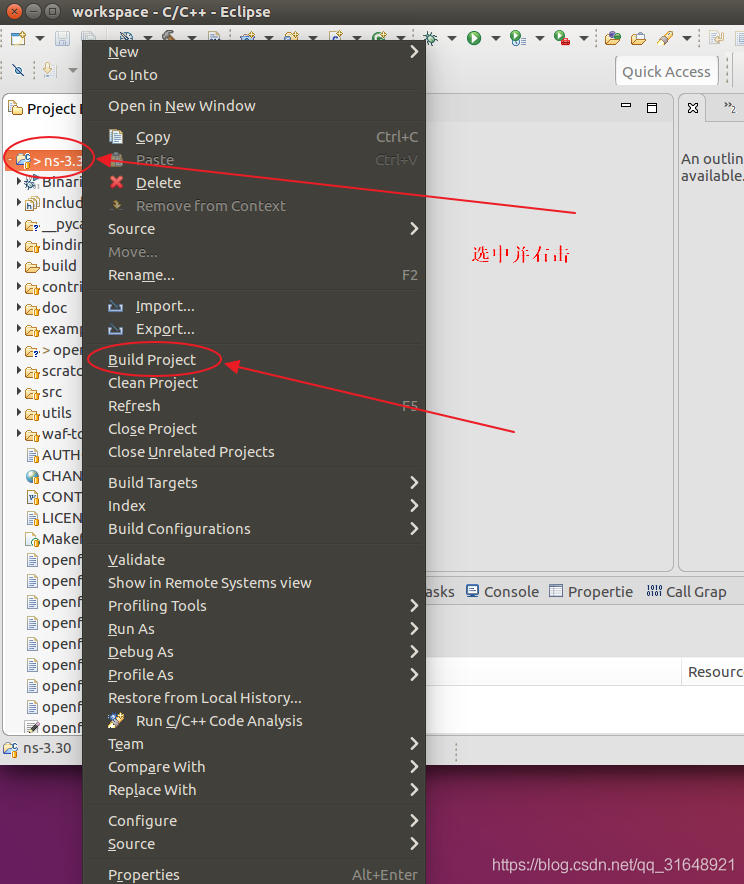Image resolution: width=744 pixels, height=884 pixels.
Task: Open the Next Annotation dropdown arrow
Action: 73,70
